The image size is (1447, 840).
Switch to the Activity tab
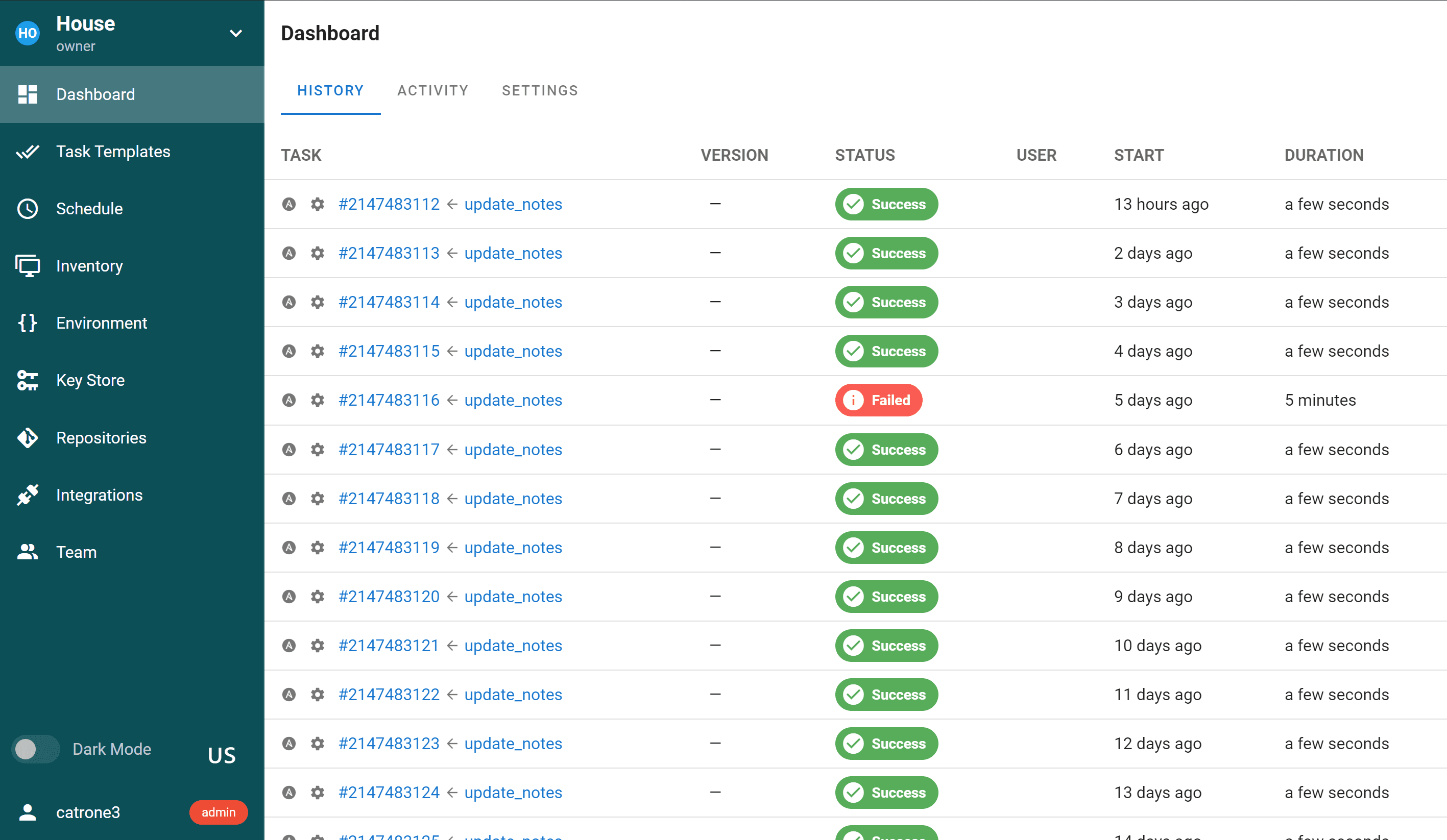pyautogui.click(x=433, y=90)
